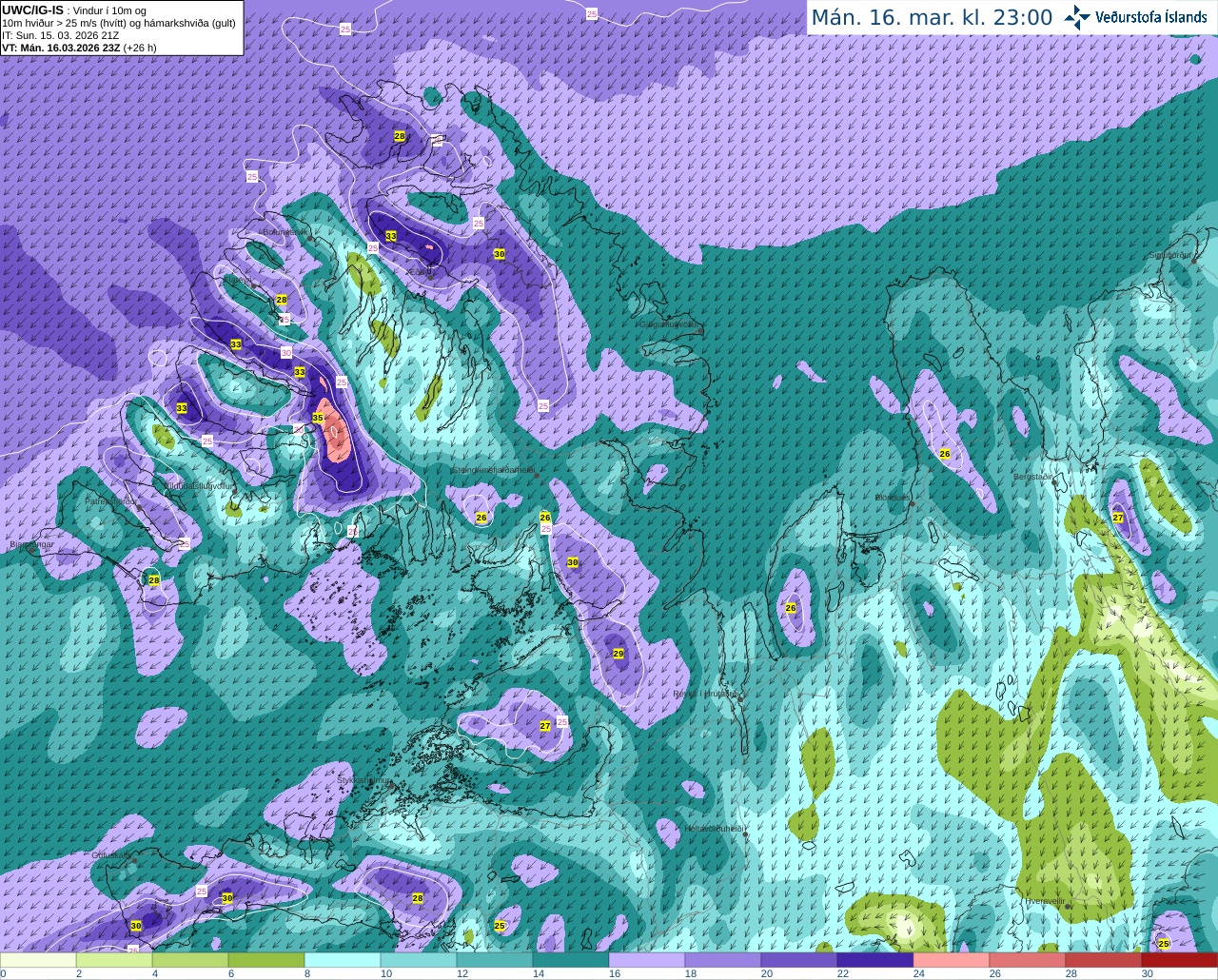The image size is (1218, 980).
Task: Pick the 28–30 m/s red legend swatch
Action: [x=1104, y=960]
